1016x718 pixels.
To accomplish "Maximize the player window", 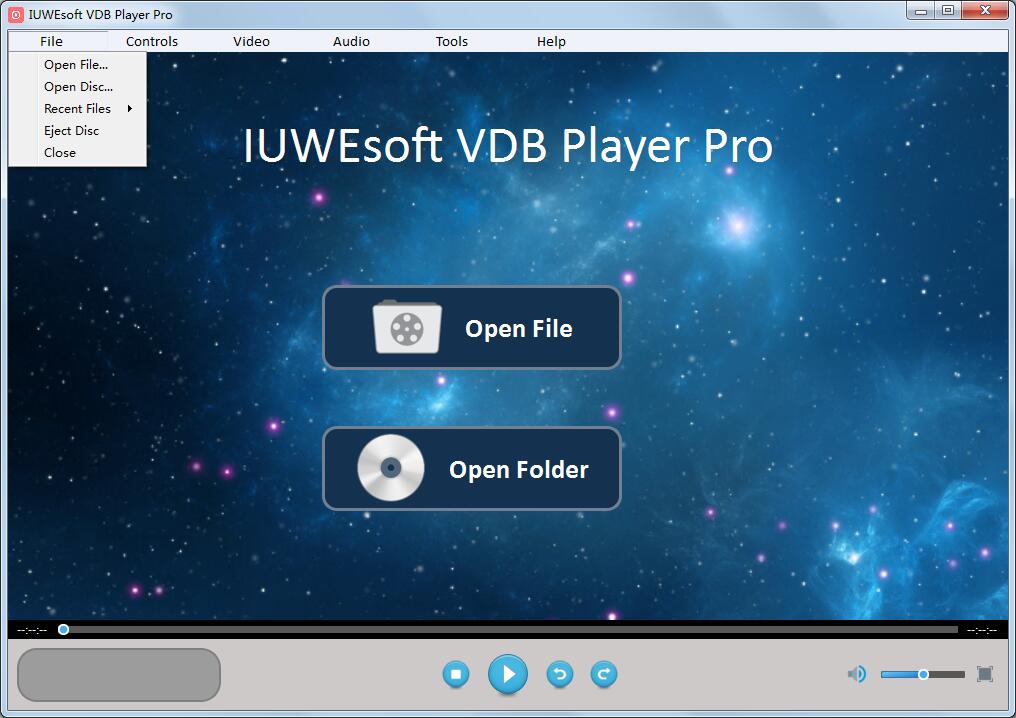I will coord(948,10).
